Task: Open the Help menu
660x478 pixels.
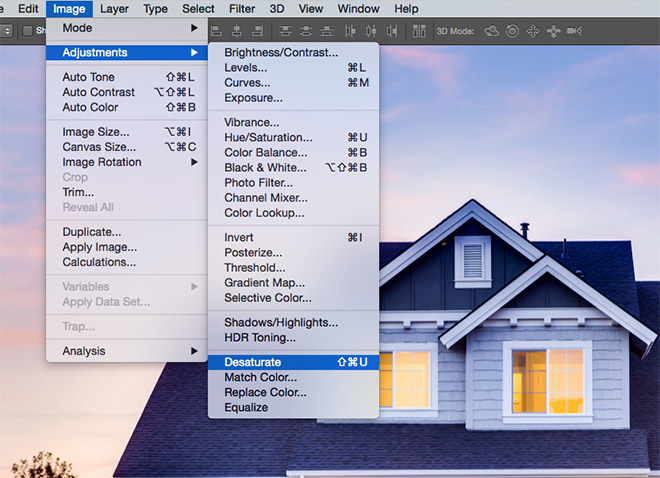Action: point(406,8)
